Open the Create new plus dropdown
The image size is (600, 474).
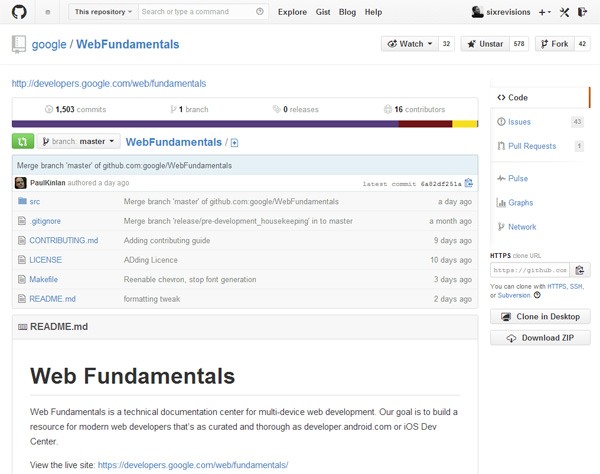544,12
